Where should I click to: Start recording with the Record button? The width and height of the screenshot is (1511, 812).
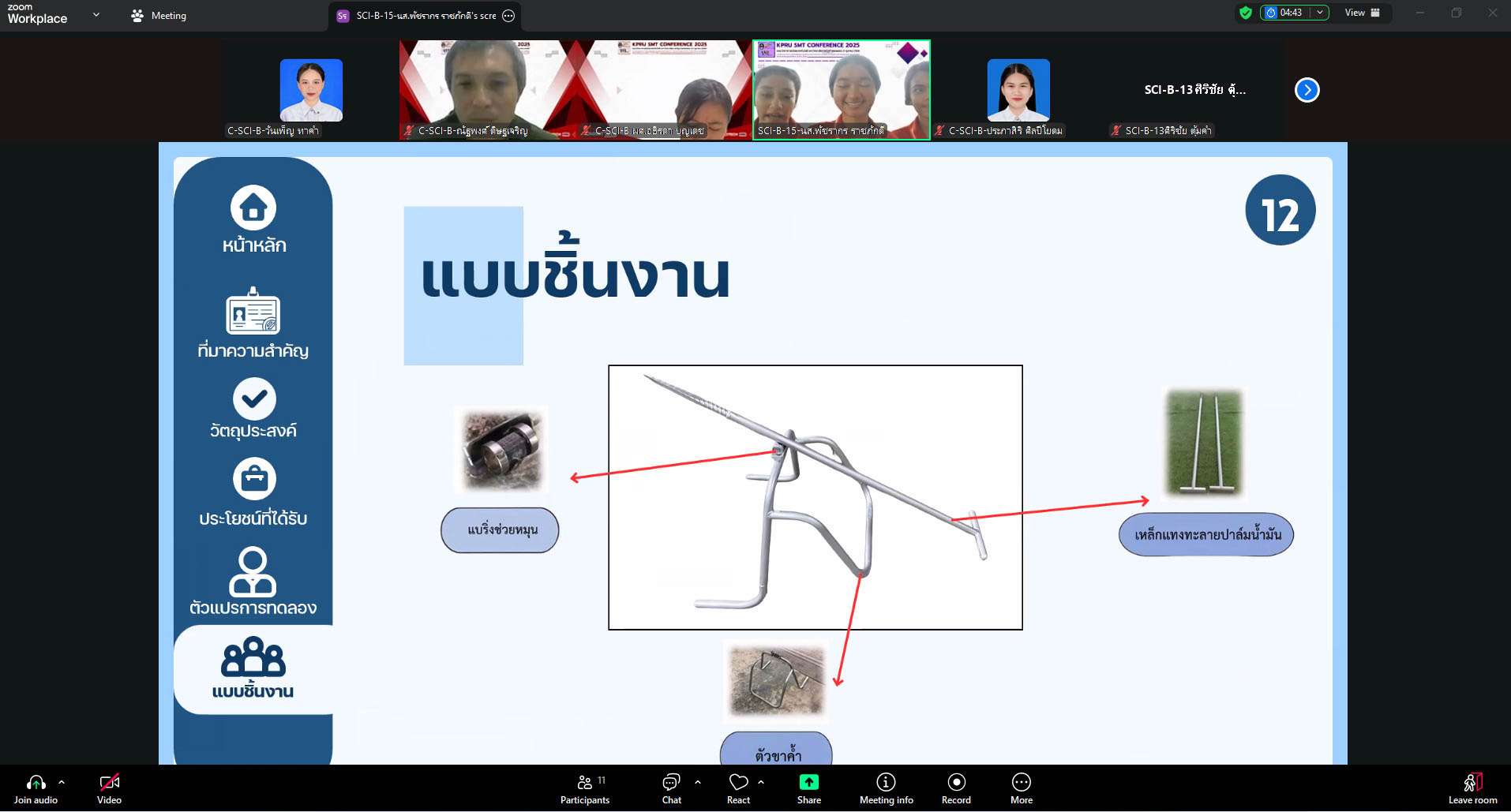point(956,788)
